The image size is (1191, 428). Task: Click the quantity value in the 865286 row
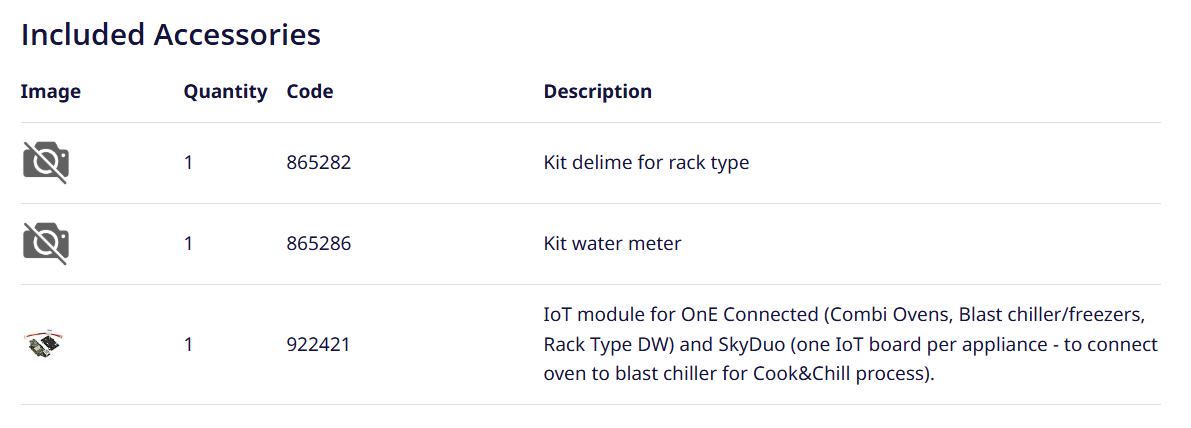coord(188,244)
